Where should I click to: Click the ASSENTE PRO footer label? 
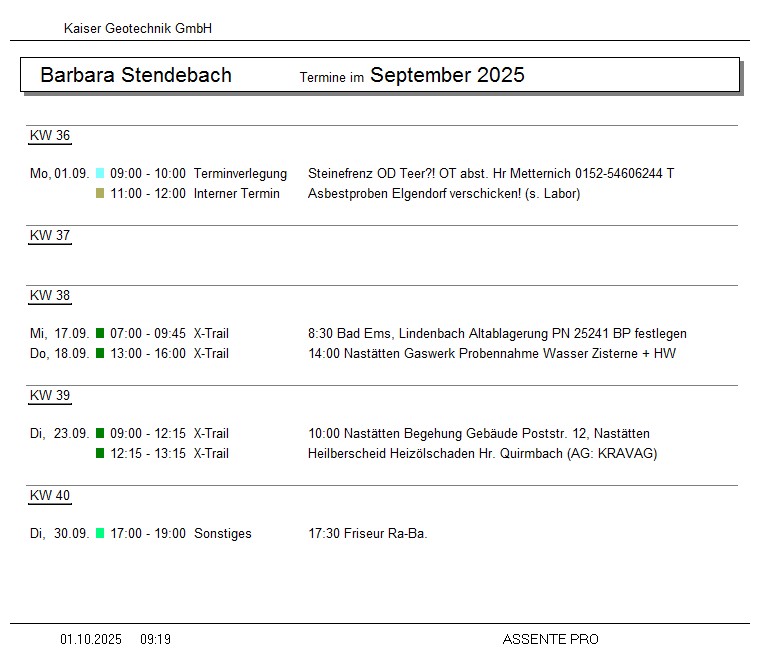550,640
